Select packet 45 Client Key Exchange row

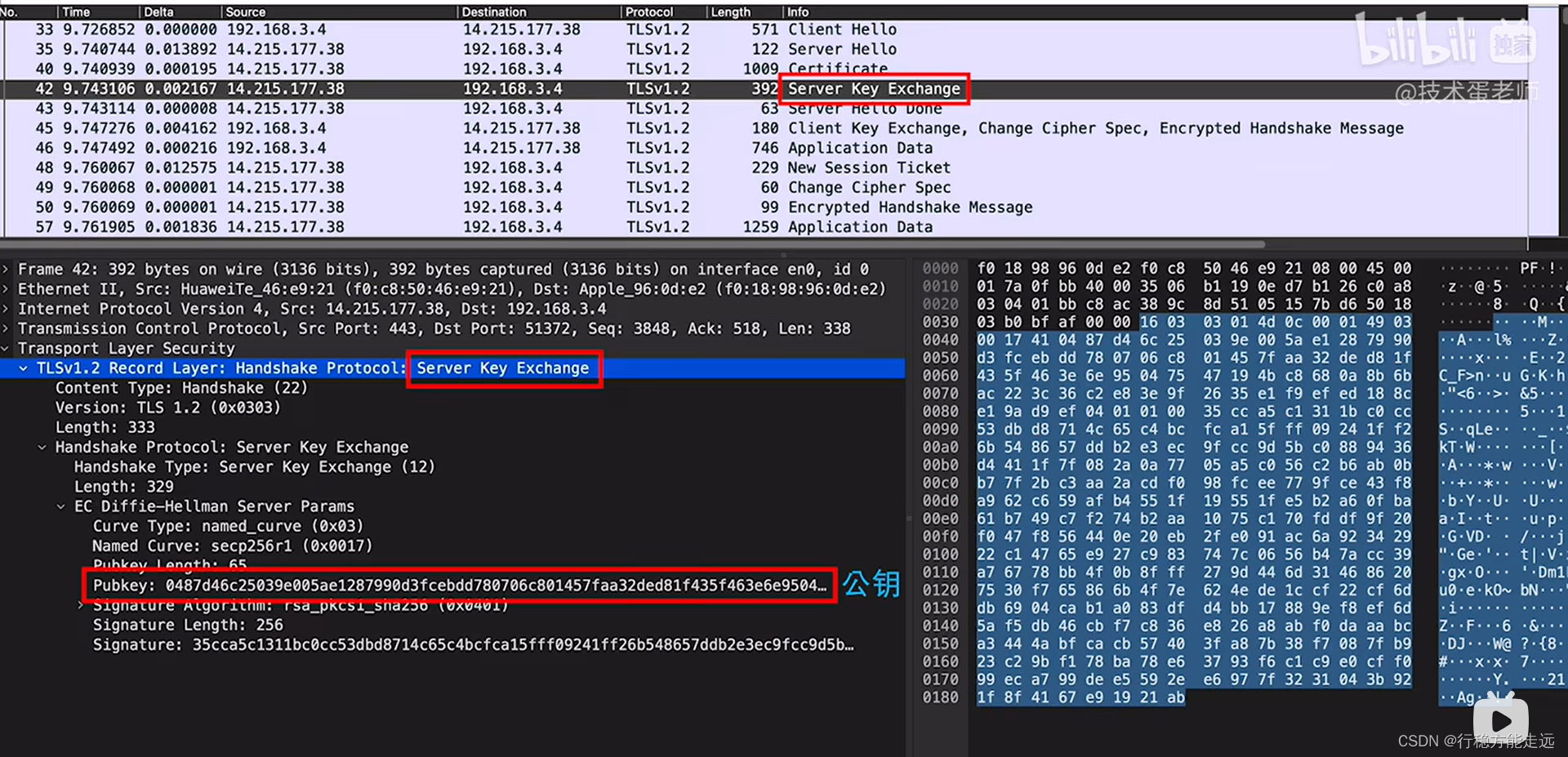[x=764, y=128]
